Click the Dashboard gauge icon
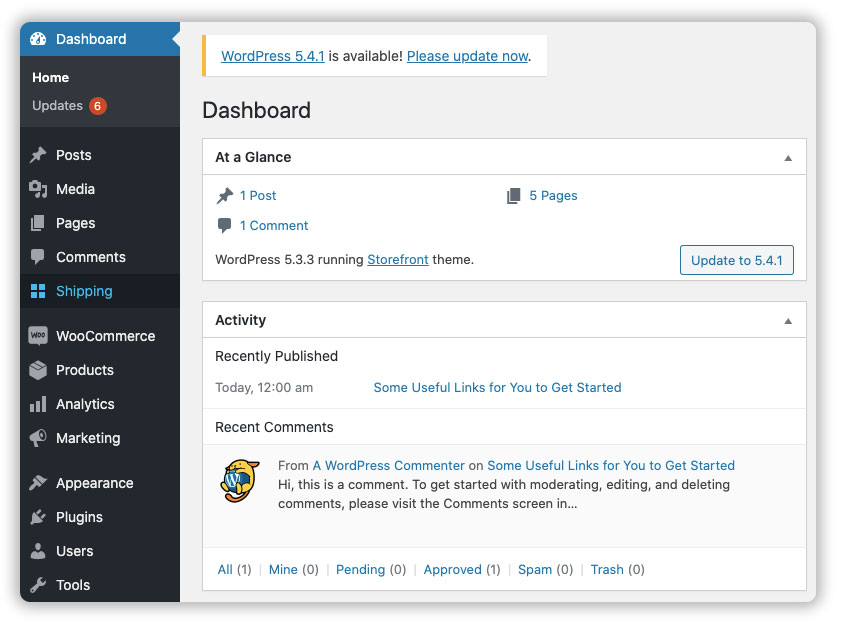 (38, 39)
